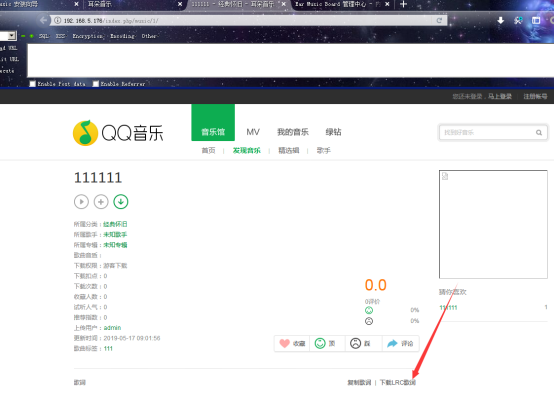The width and height of the screenshot is (554, 398).
Task: Open the QQ音乐 logo homepage
Action: [118, 133]
